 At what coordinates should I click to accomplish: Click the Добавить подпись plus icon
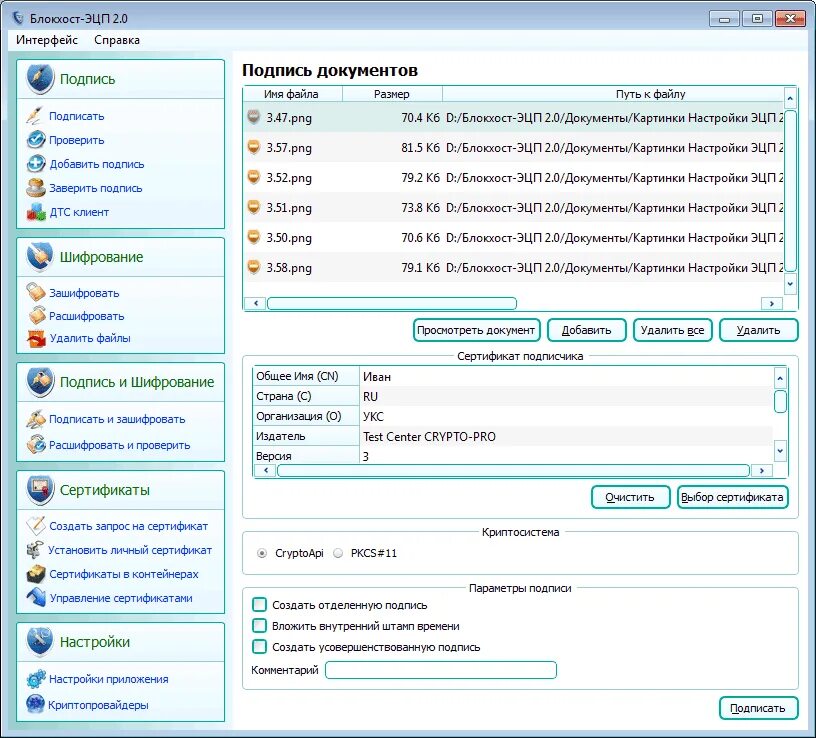36,163
